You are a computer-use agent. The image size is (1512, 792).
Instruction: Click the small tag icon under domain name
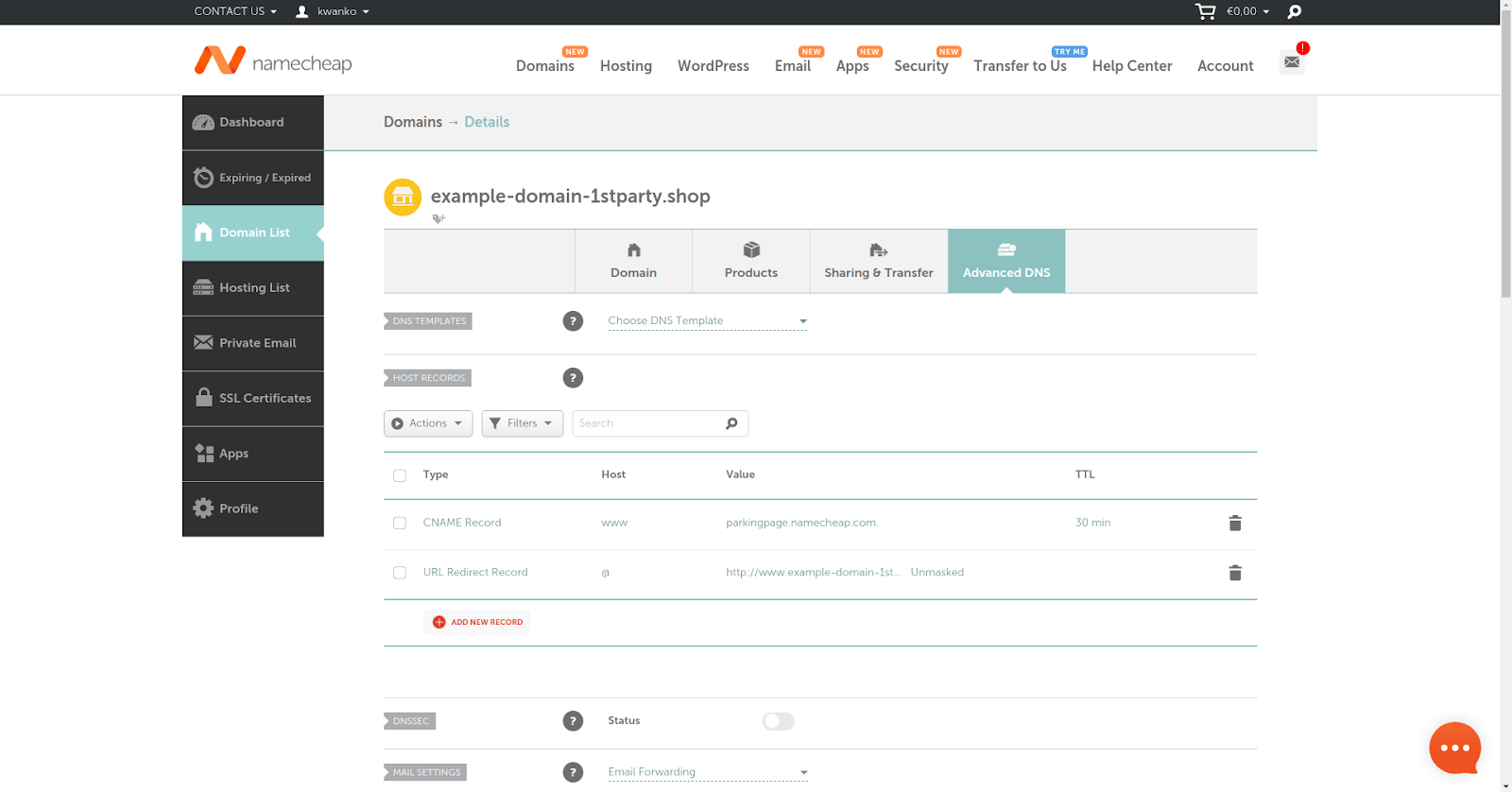coord(438,218)
